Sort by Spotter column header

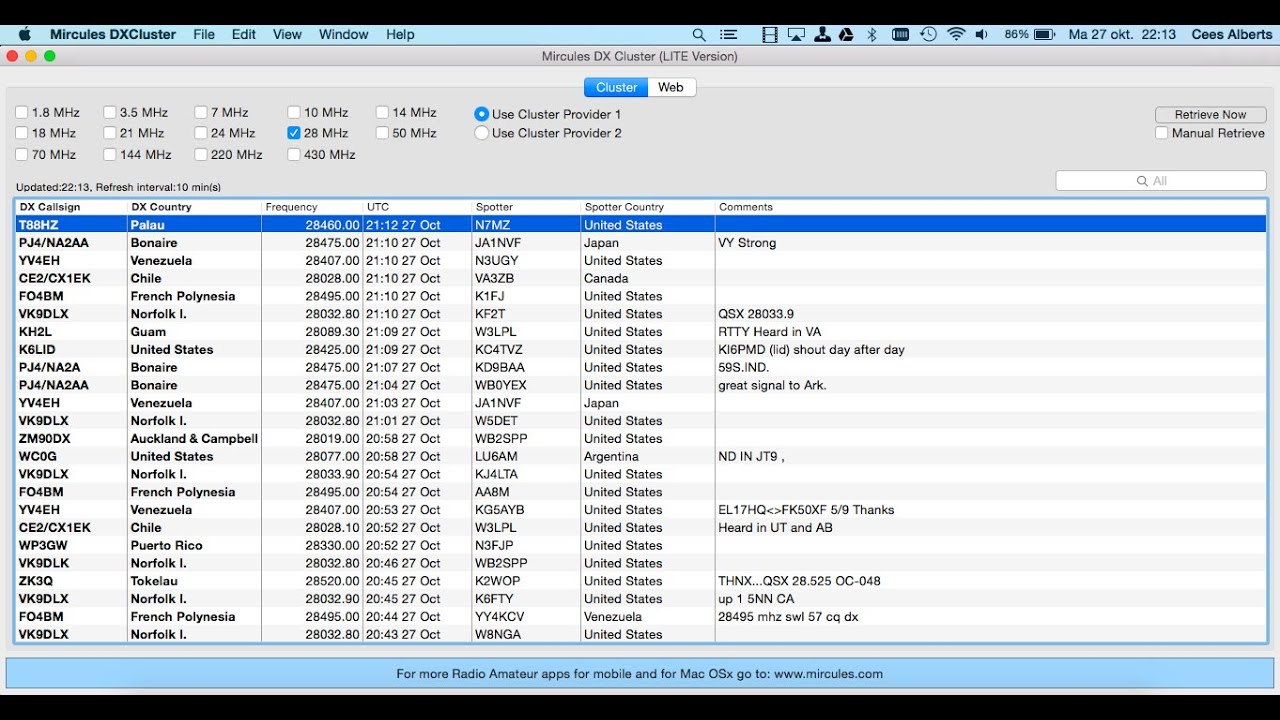click(526, 207)
